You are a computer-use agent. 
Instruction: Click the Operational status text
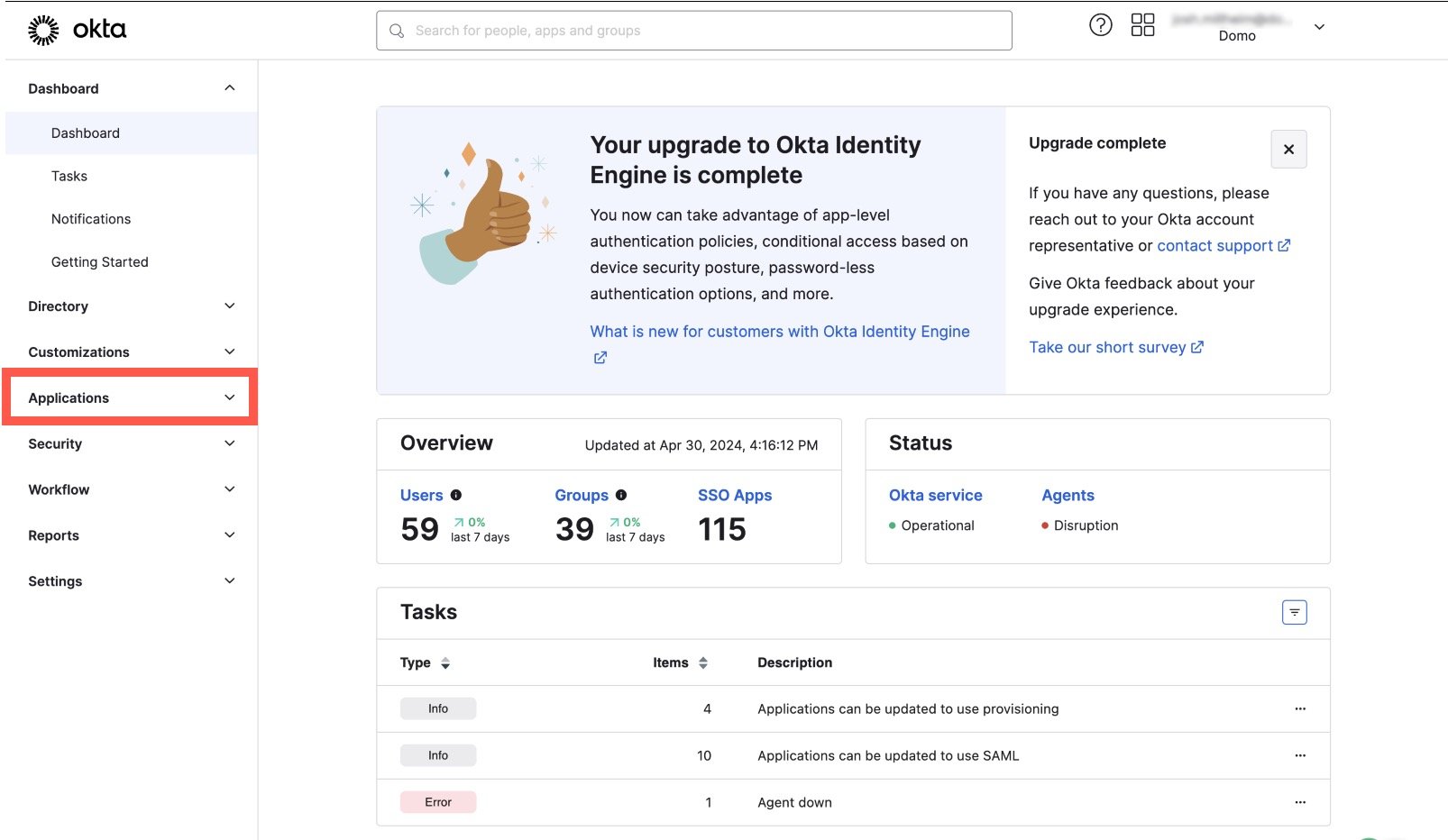pyautogui.click(x=938, y=525)
